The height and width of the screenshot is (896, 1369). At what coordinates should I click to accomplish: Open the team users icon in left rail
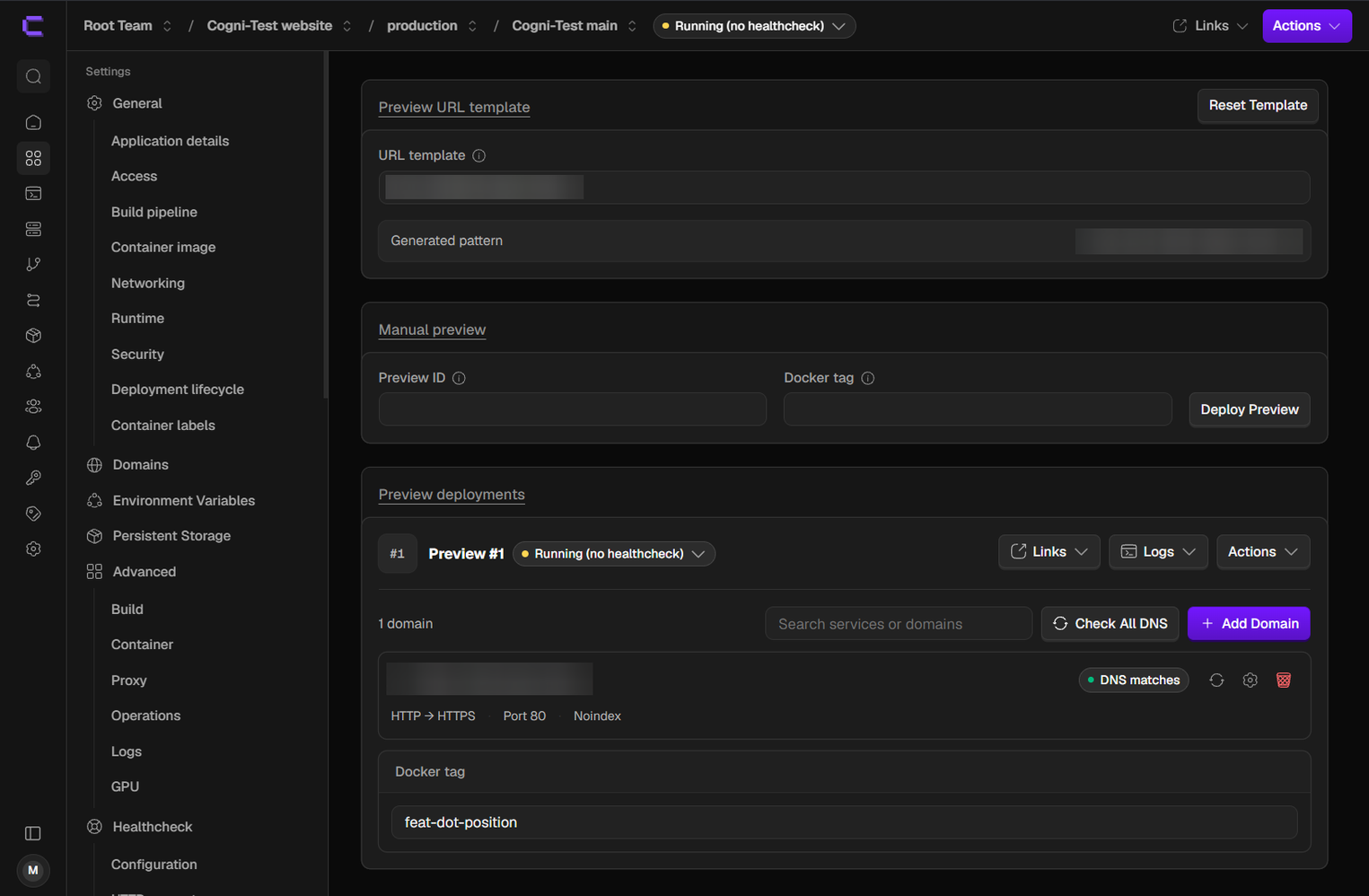tap(33, 407)
